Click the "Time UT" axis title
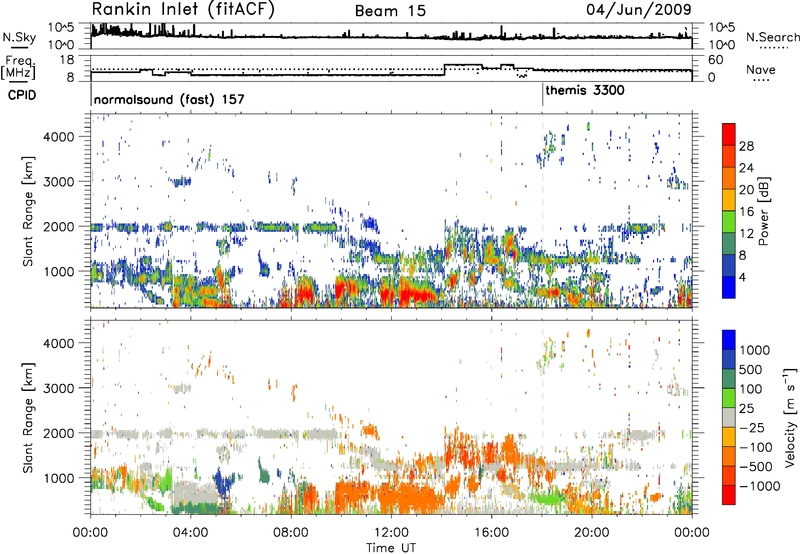800x554 pixels. click(391, 548)
